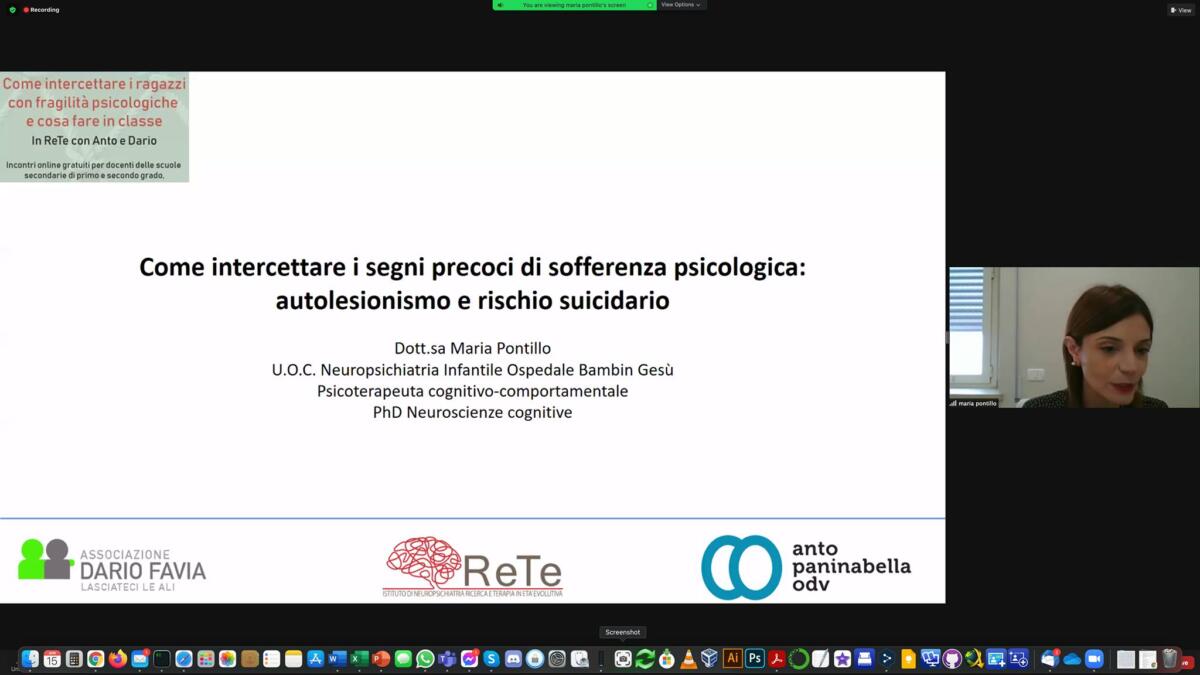1200x675 pixels.
Task: Open Microsoft Teams from the Dock
Action: point(447,659)
